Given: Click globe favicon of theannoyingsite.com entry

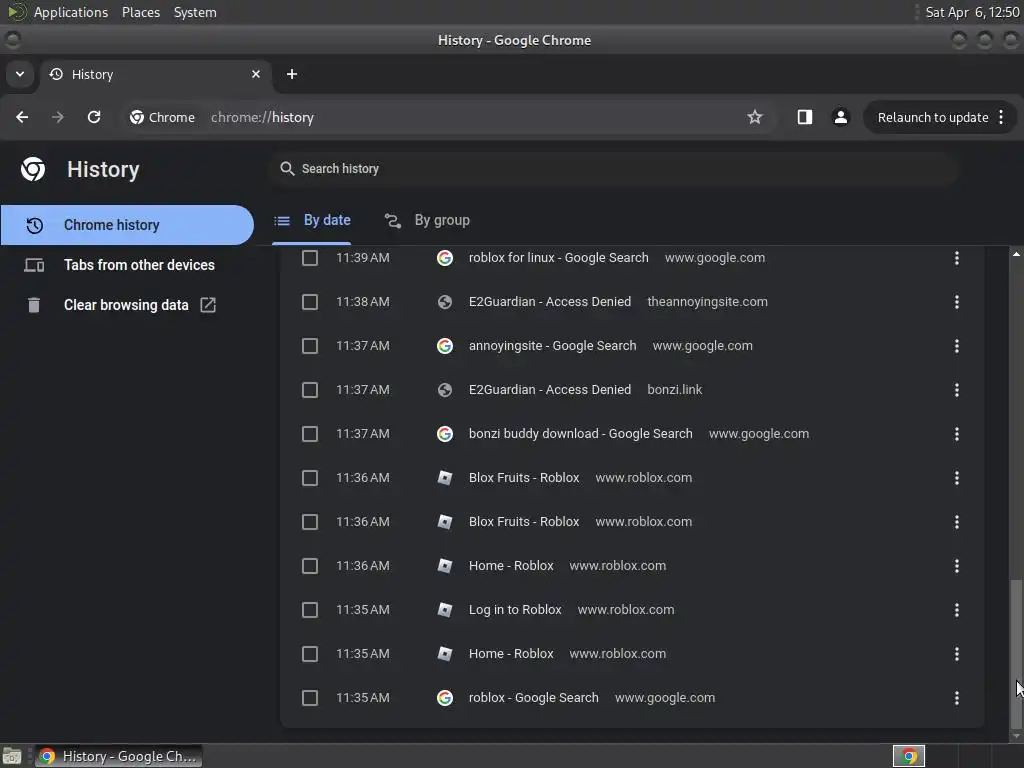Looking at the screenshot, I should (x=445, y=302).
